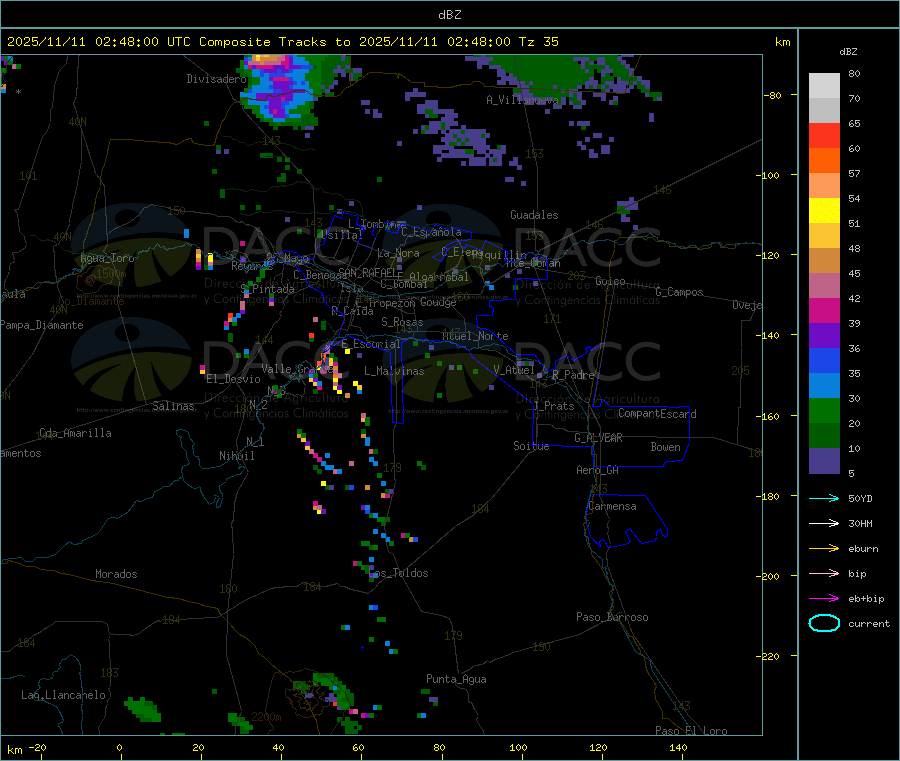
Task: Click the S_Rosas map label
Action: [x=402, y=323]
